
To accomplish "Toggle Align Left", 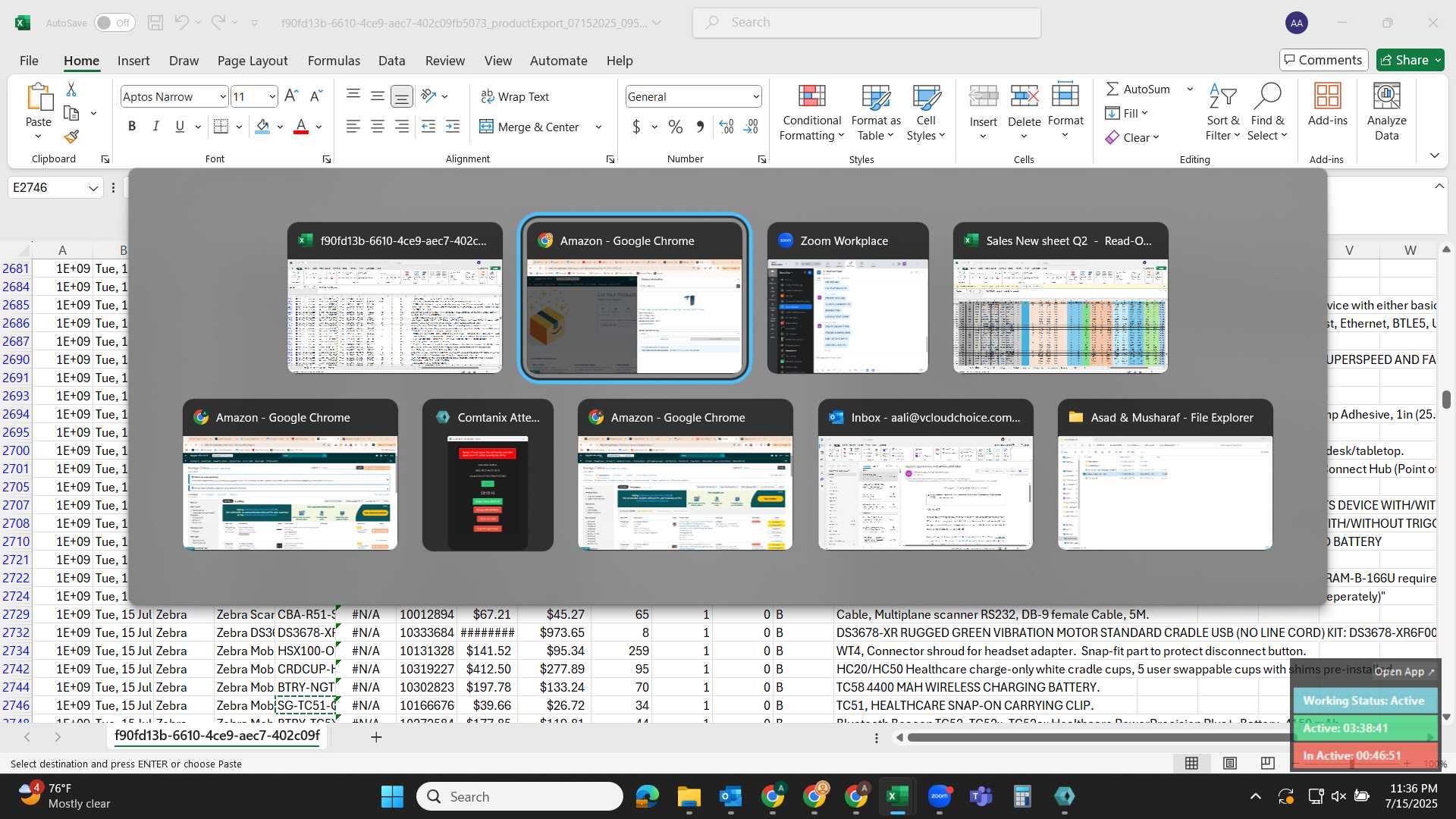I will (353, 127).
